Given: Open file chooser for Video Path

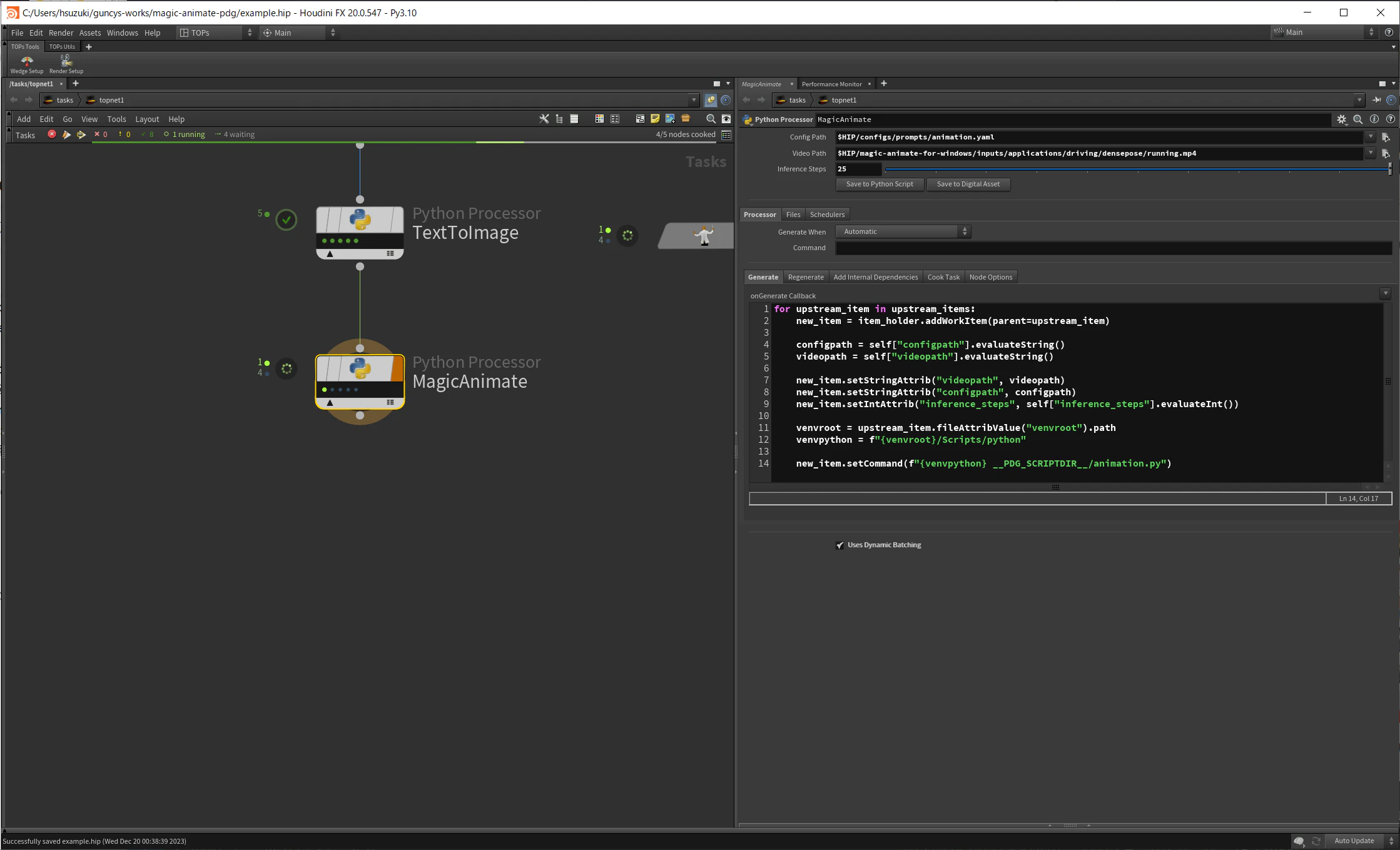Looking at the screenshot, I should (1386, 153).
